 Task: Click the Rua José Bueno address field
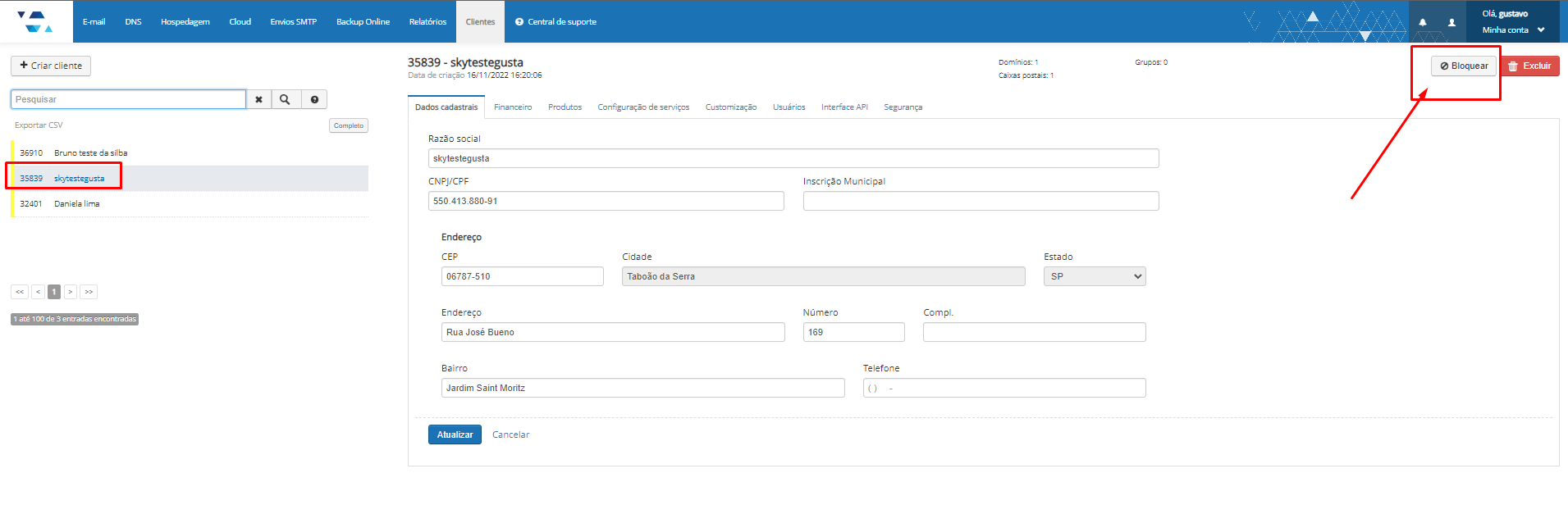pos(613,332)
